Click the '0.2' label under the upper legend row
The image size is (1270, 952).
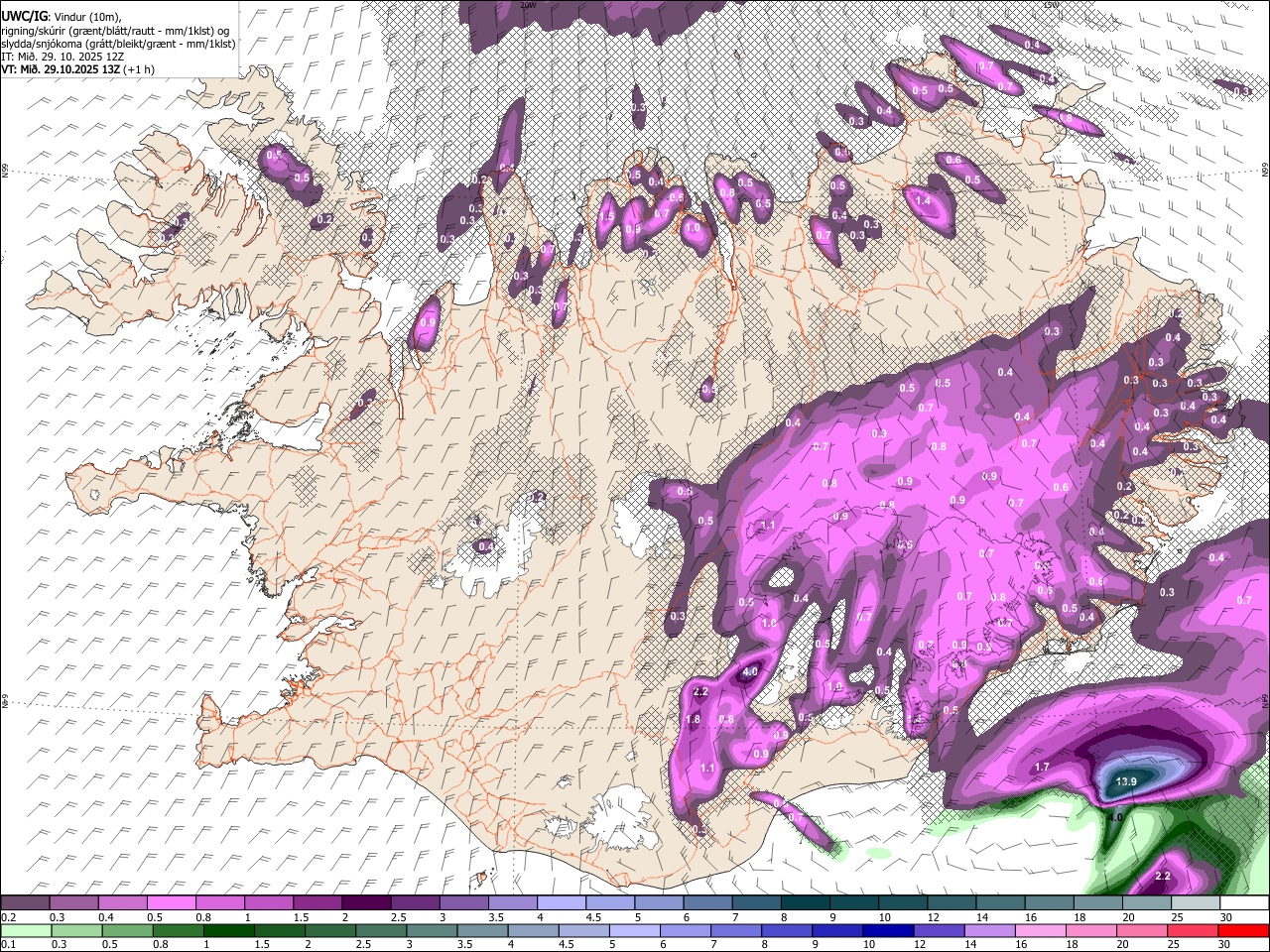(x=8, y=917)
